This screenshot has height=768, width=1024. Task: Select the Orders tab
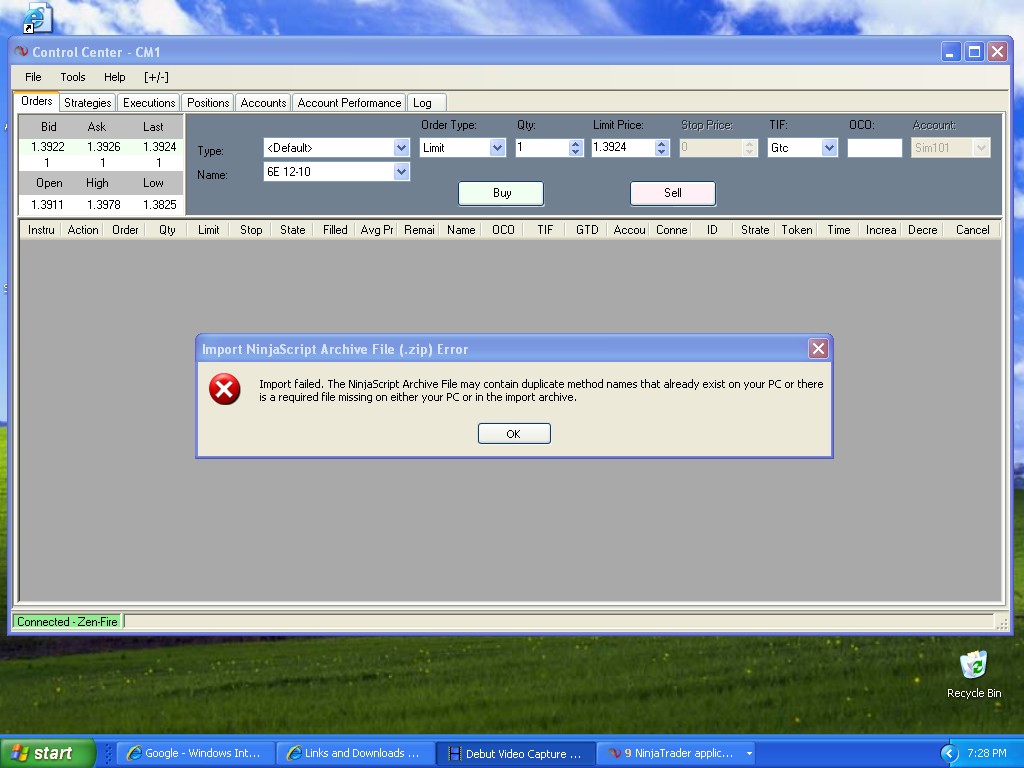[x=37, y=101]
